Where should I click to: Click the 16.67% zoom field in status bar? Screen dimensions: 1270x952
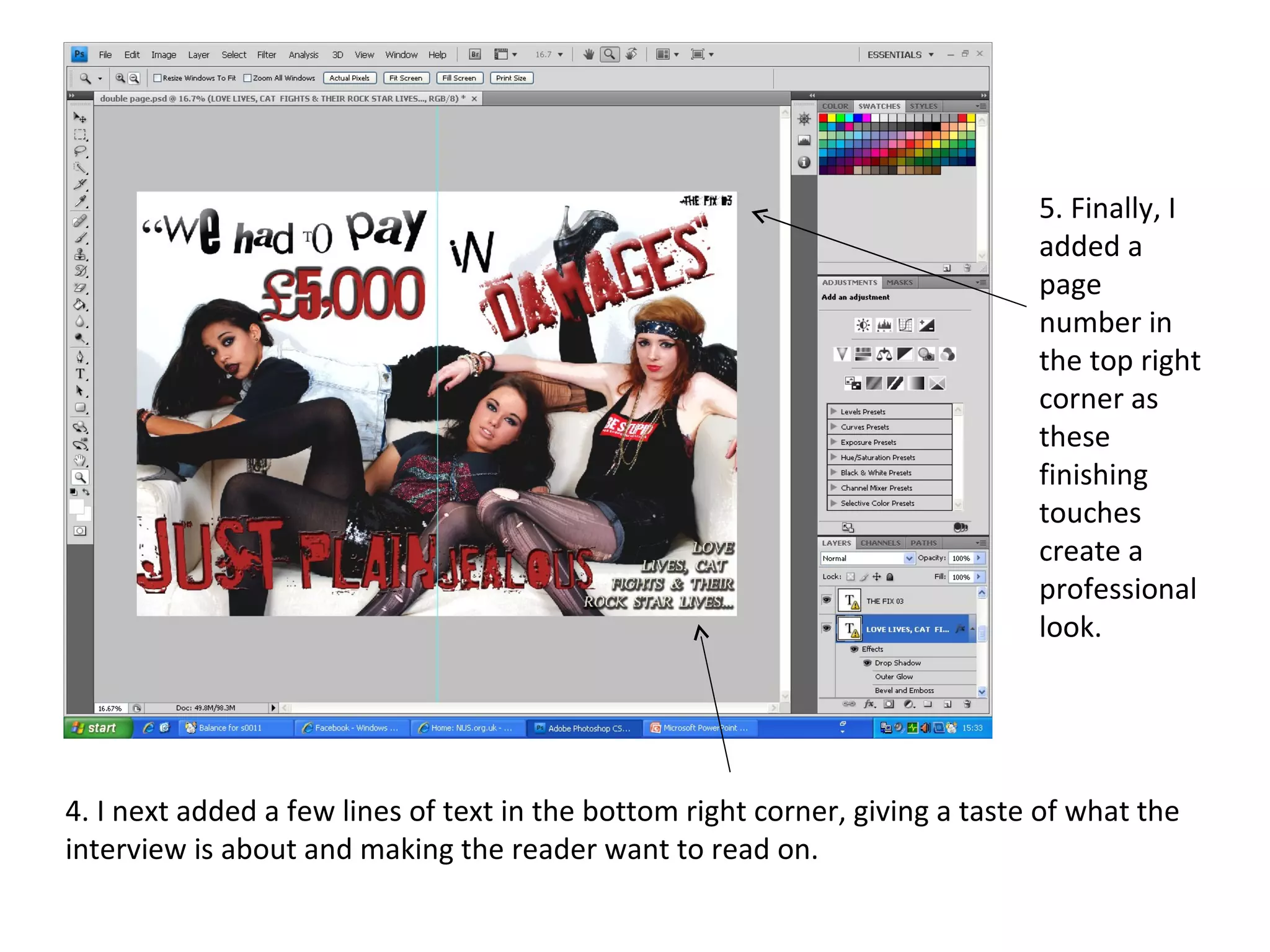click(x=110, y=708)
